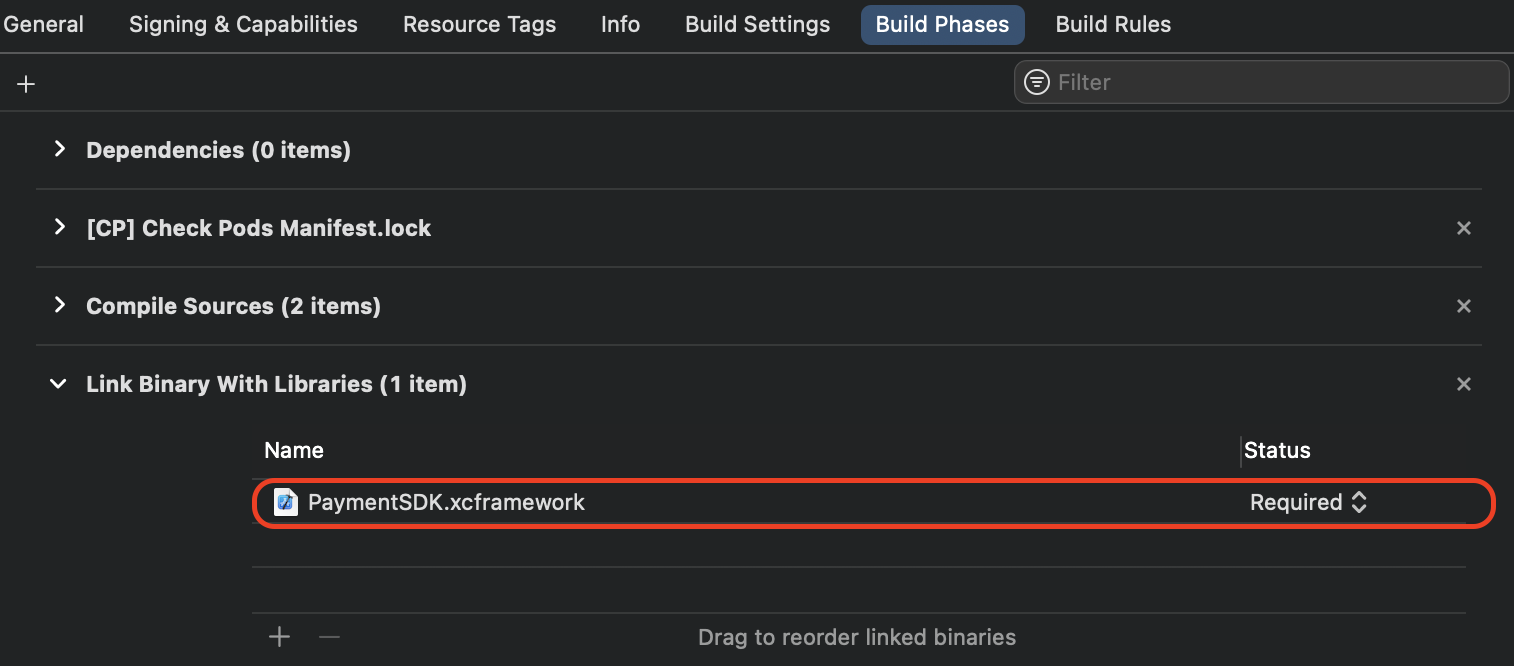Viewport: 1514px width, 666px height.
Task: Expand the Check Pods Manifest.lock section
Action: point(60,227)
